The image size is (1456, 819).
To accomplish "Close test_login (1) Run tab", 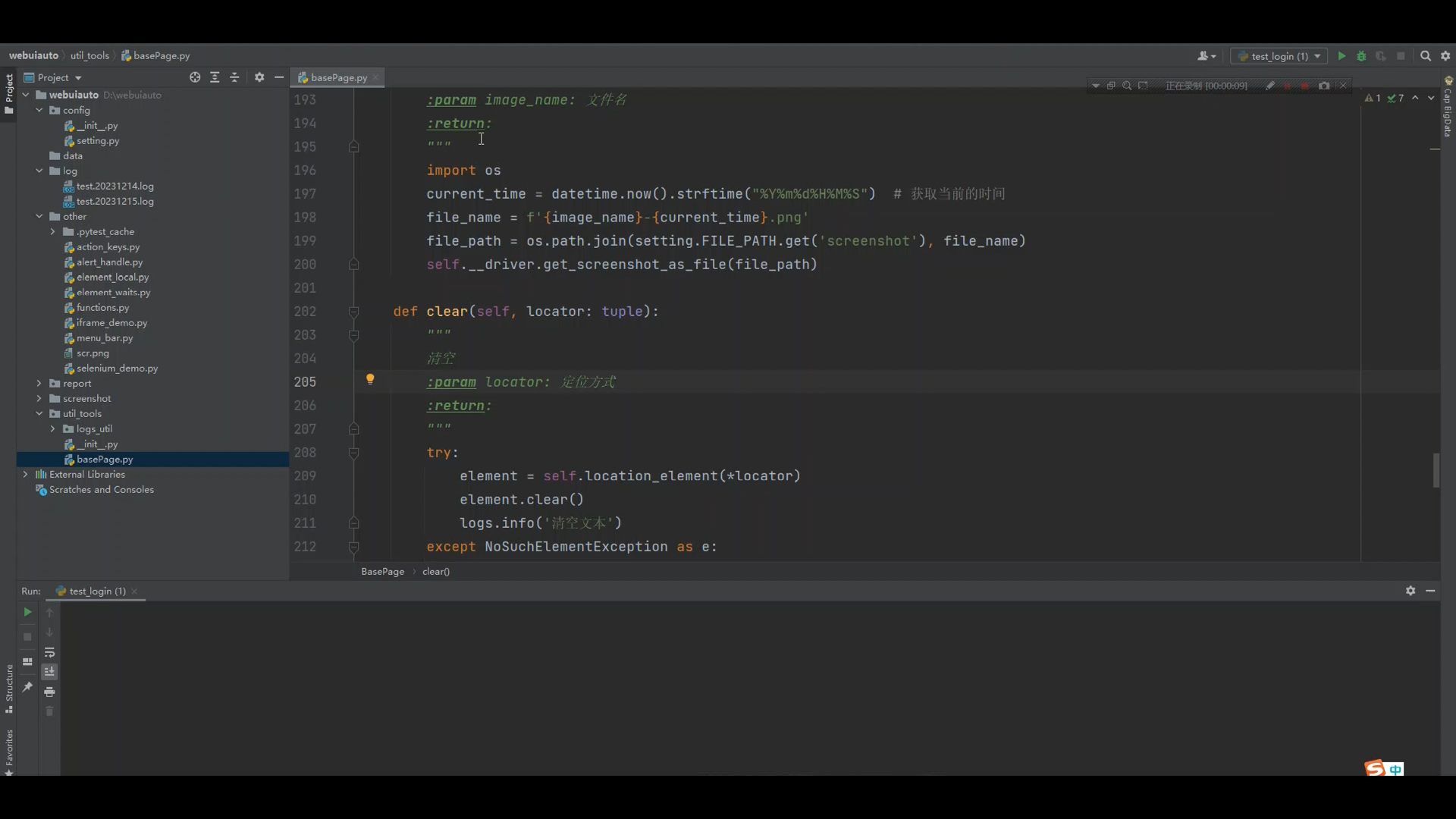I will click(x=134, y=591).
